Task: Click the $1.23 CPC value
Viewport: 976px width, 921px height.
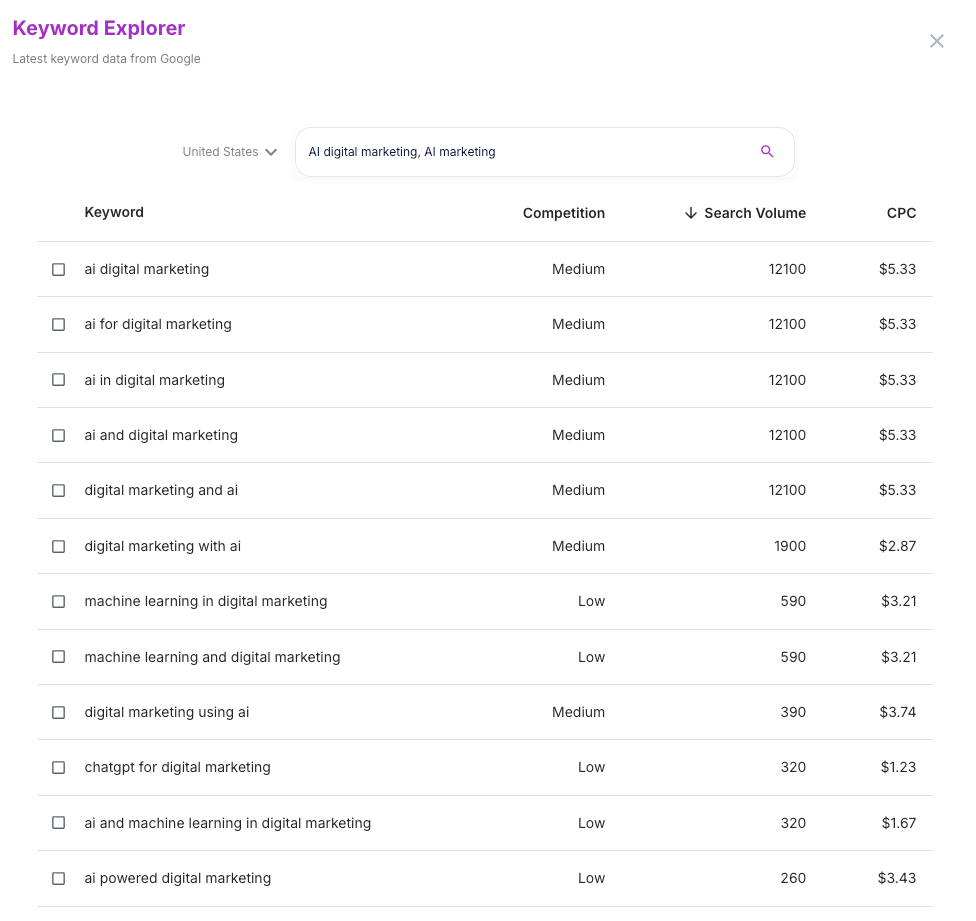Action: (x=898, y=767)
